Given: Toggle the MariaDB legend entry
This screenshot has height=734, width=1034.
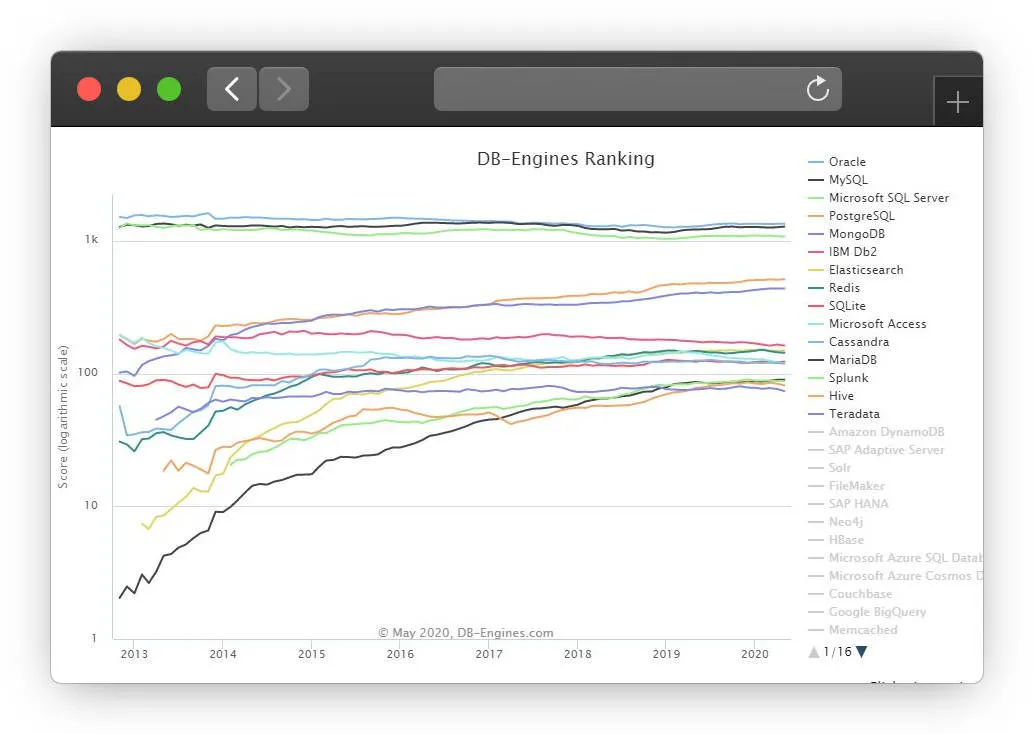Looking at the screenshot, I should tap(843, 360).
